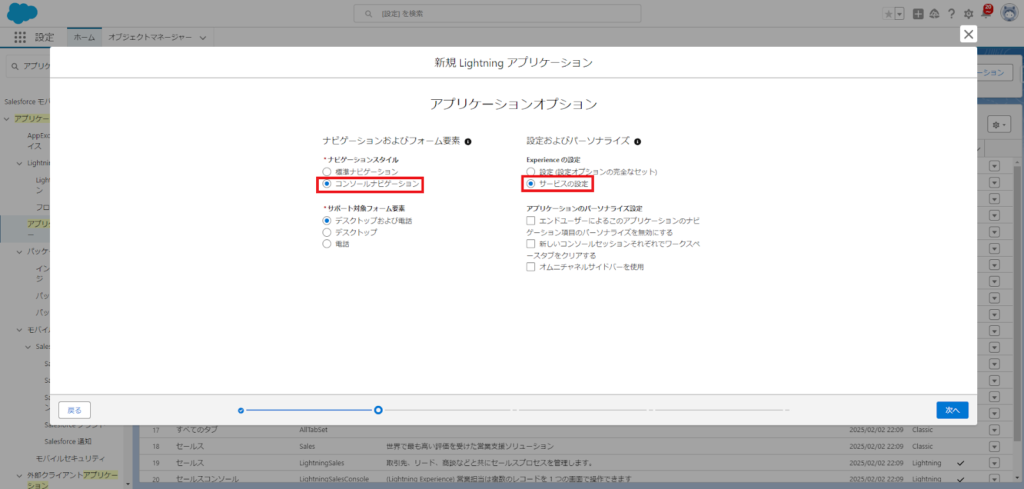This screenshot has width=1024, height=489.
Task: Check エンドユーザーによる…パーソナライズを無効にする box
Action: (x=531, y=221)
